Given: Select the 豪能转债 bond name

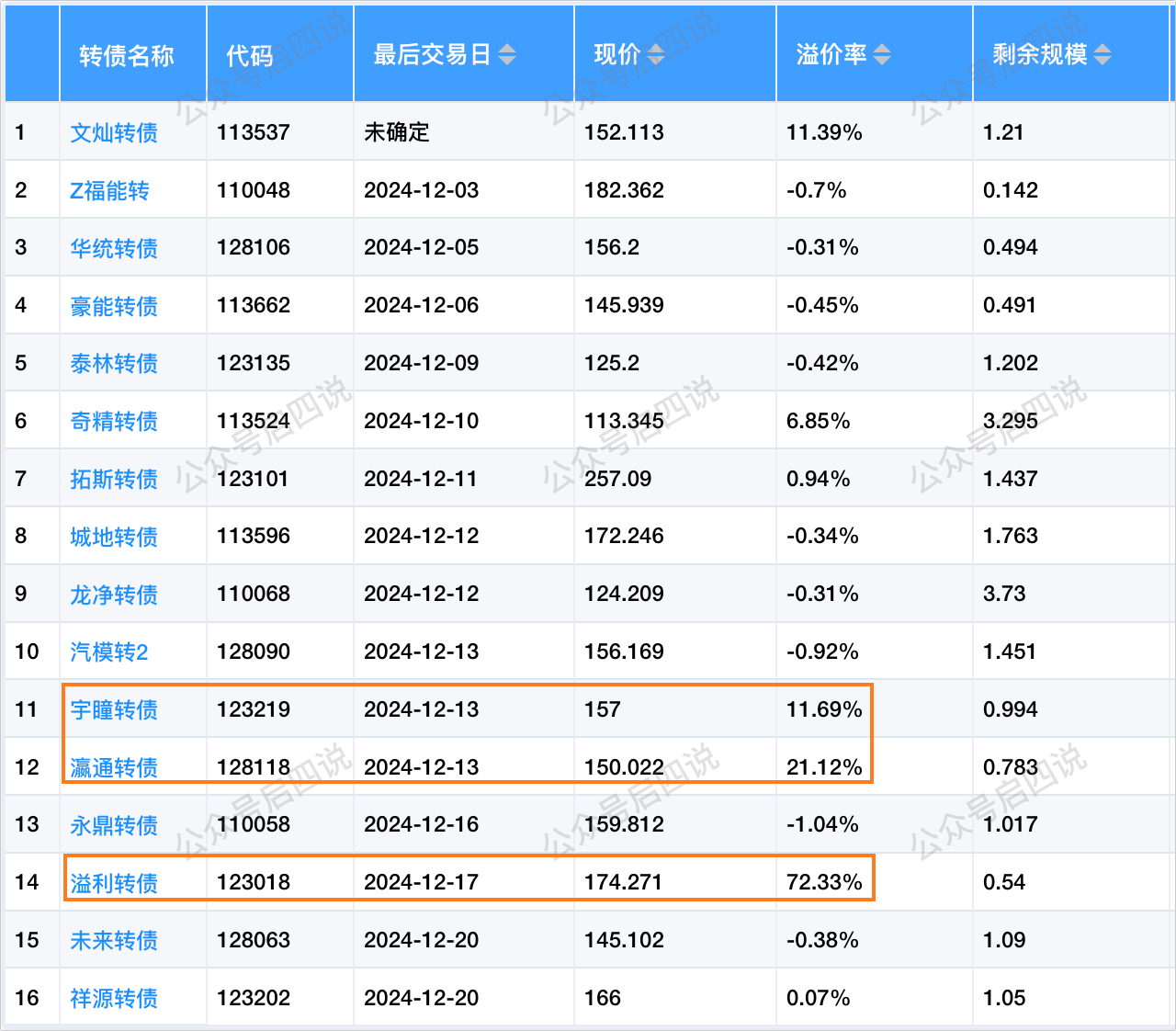Looking at the screenshot, I should [x=114, y=306].
